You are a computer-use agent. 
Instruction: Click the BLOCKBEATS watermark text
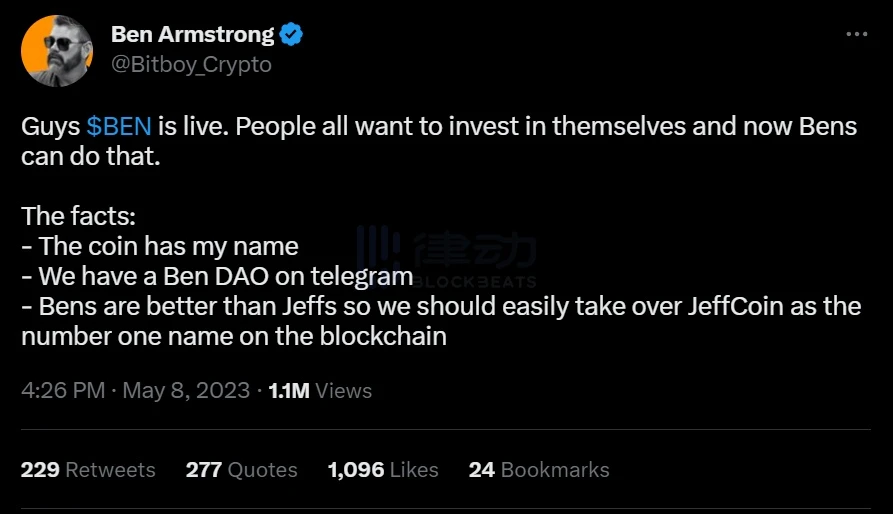pos(474,282)
